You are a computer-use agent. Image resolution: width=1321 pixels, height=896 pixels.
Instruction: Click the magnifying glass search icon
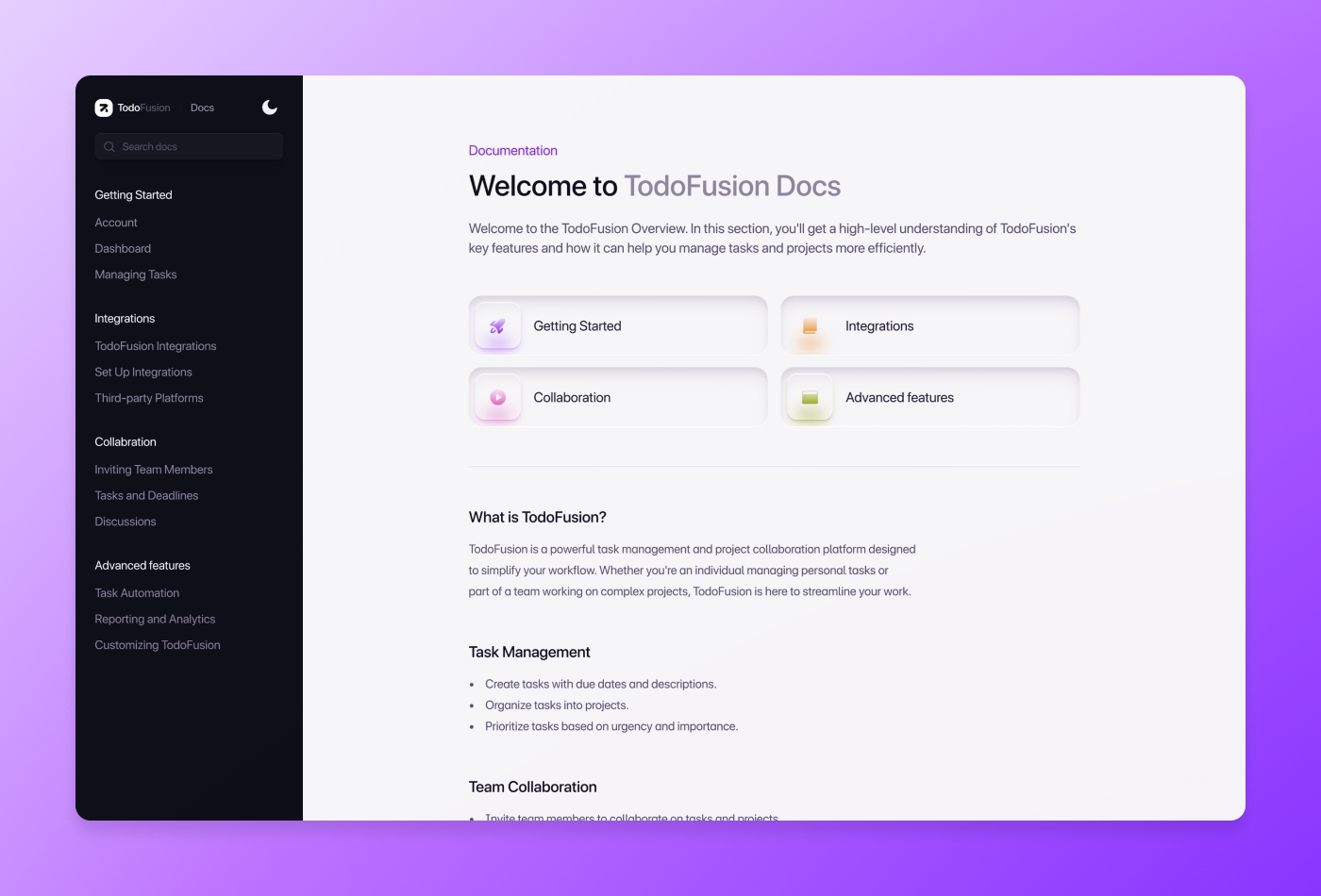[x=109, y=146]
